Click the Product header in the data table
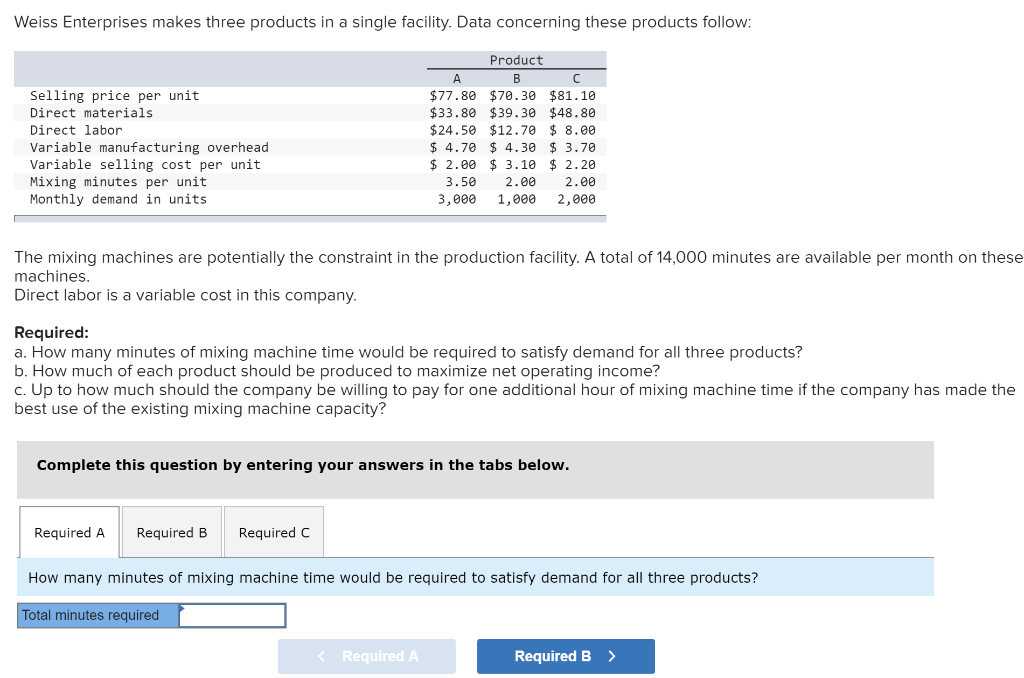Image resolution: width=1024 pixels, height=678 pixels. 517,60
